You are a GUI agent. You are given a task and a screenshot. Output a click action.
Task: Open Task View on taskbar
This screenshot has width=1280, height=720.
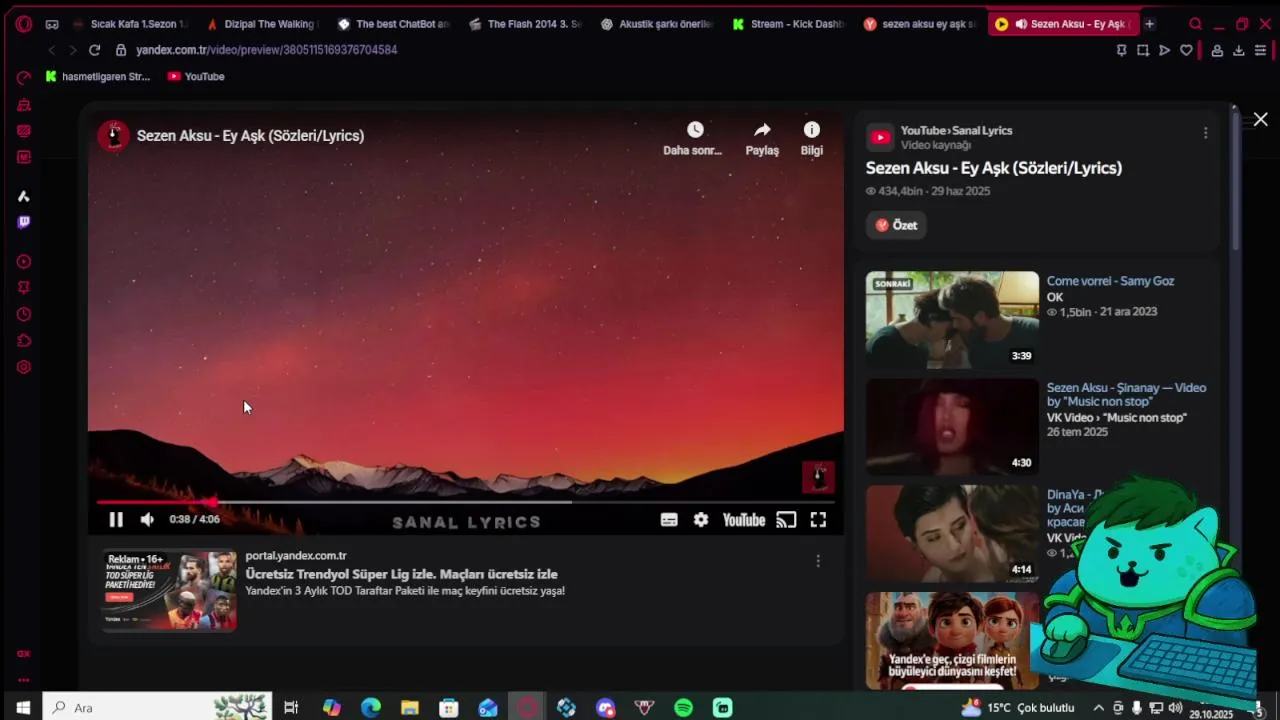291,708
